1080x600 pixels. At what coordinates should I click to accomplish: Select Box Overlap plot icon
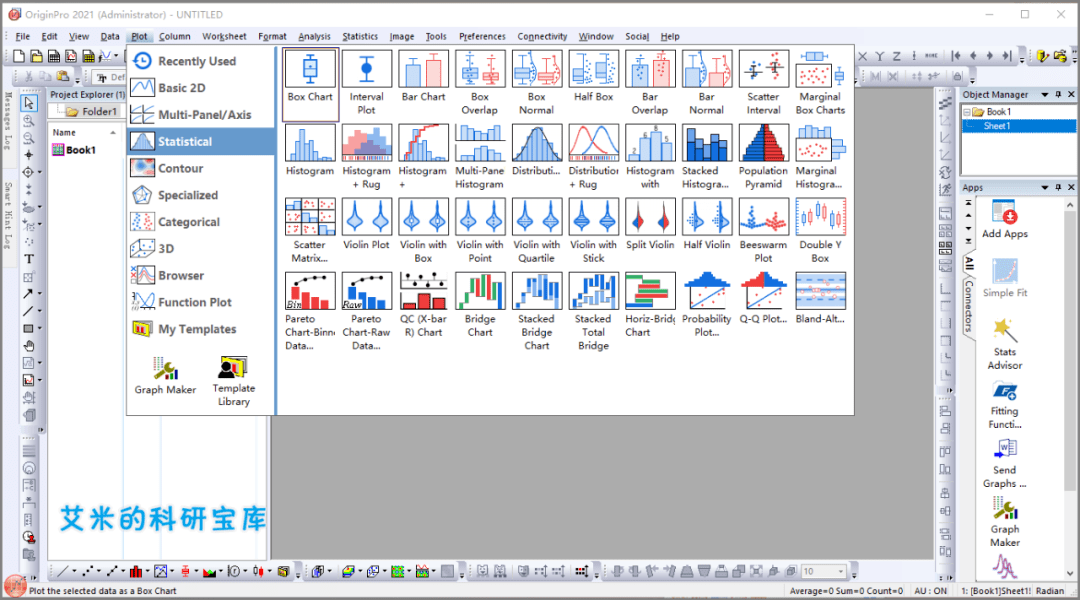pyautogui.click(x=479, y=83)
